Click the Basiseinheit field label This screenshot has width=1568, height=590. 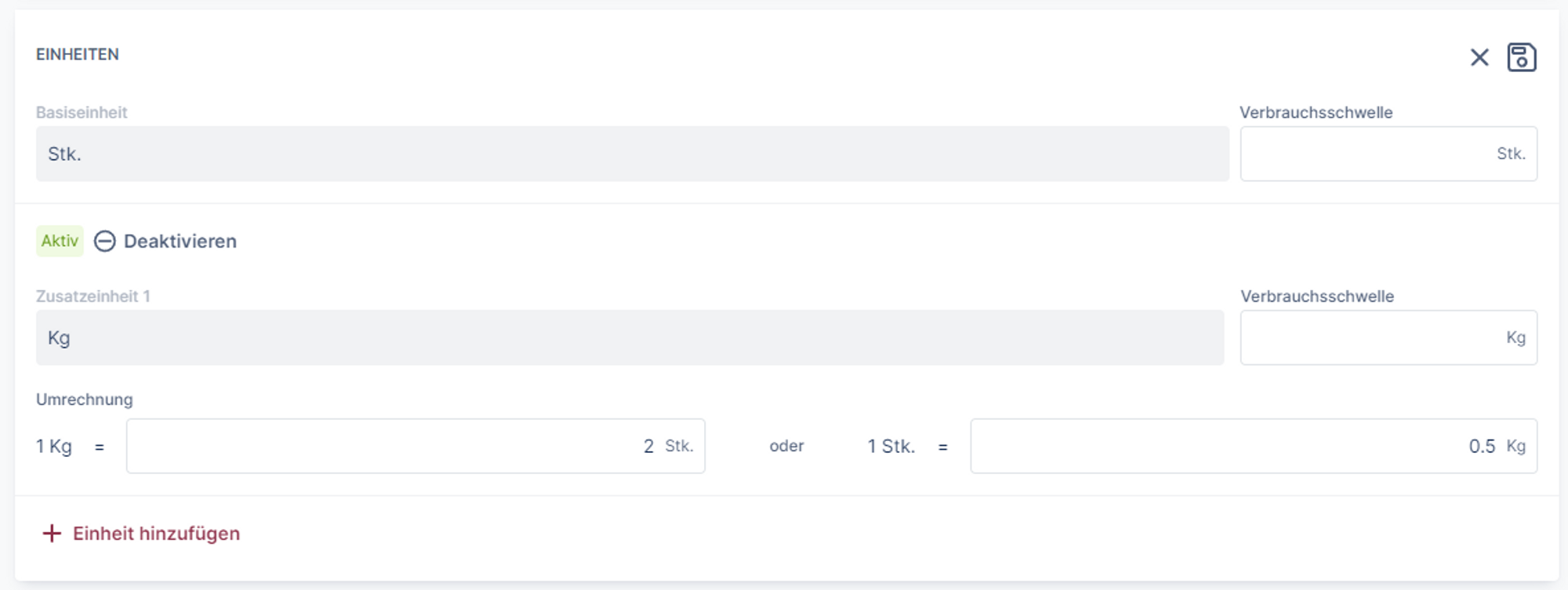(x=82, y=113)
